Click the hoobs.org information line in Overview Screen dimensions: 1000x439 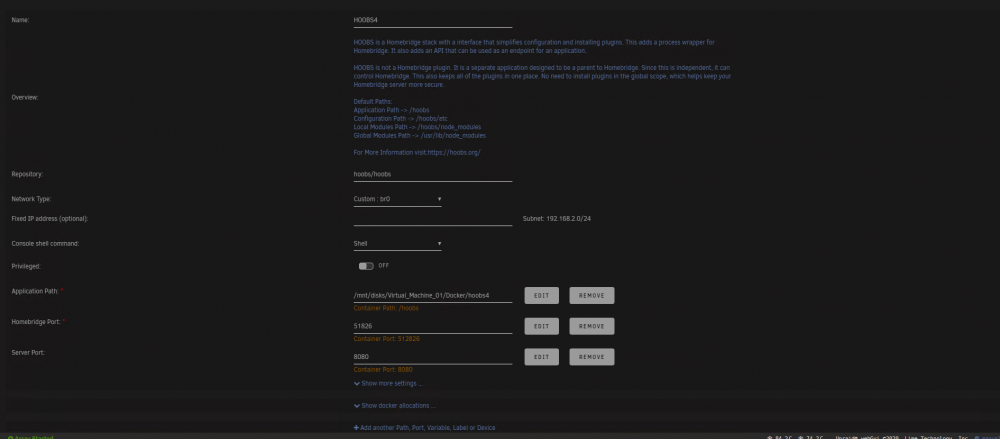417,153
